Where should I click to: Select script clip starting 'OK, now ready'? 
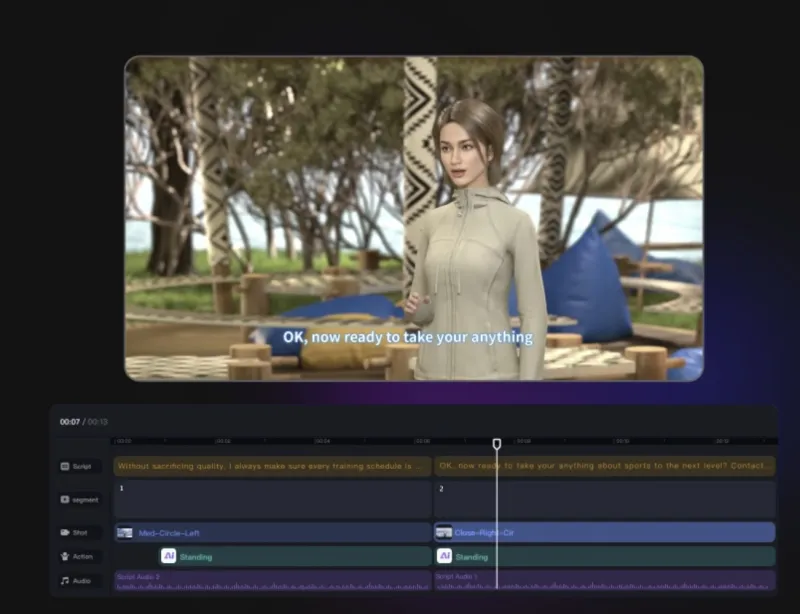click(605, 466)
